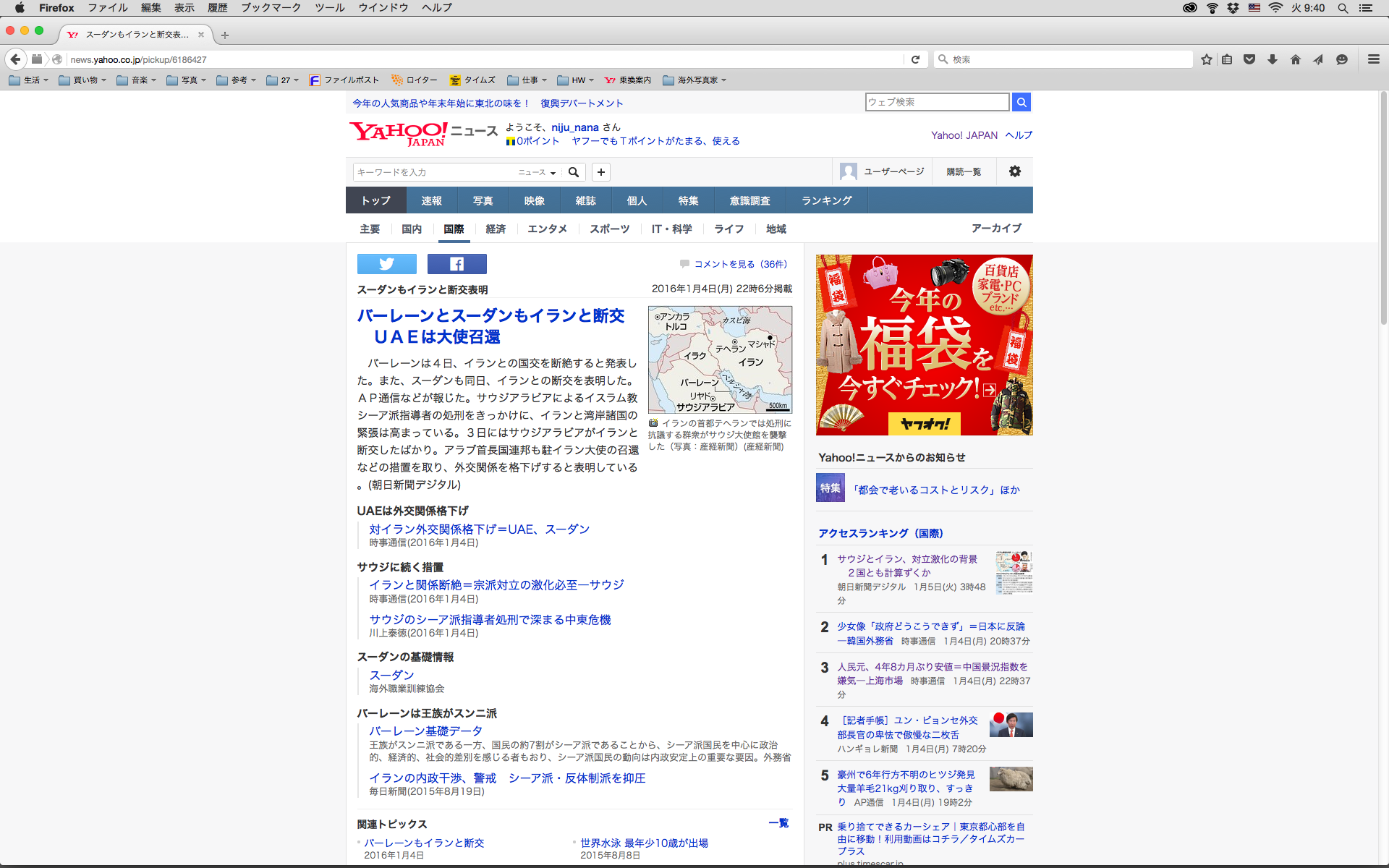Open the コメントを見る (36件) link
The image size is (1389, 868).
(740, 264)
